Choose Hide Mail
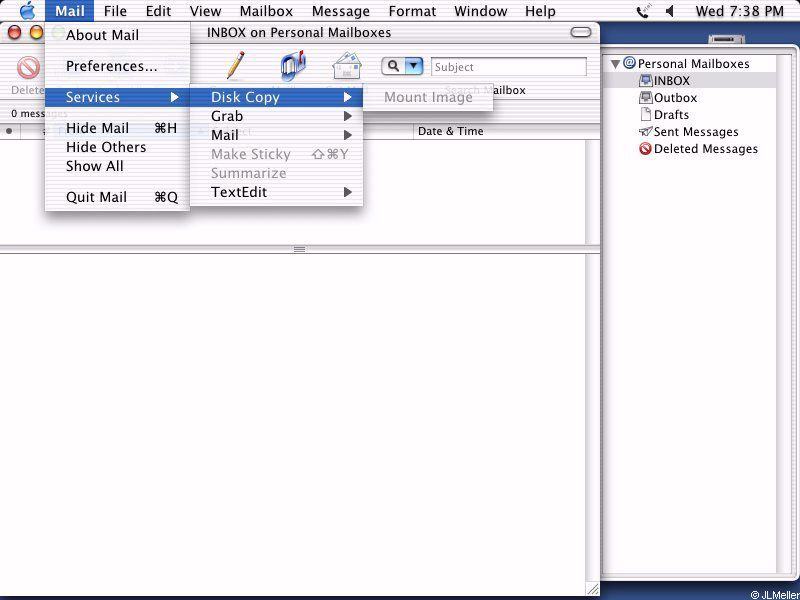The height and width of the screenshot is (600, 800). (117, 129)
